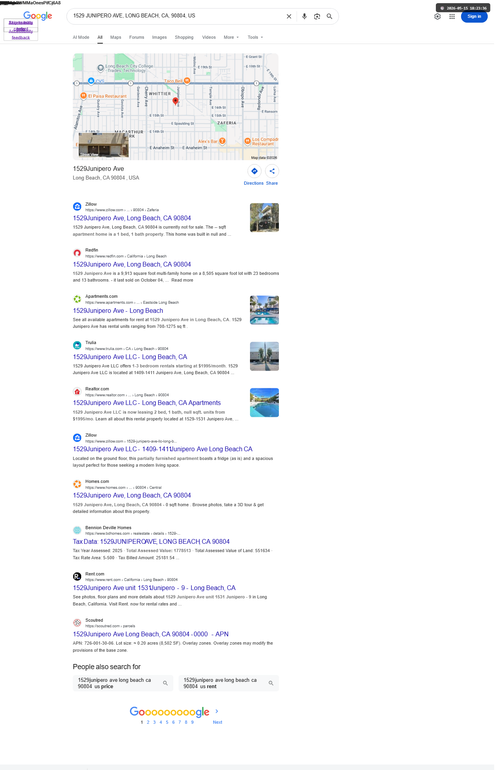Open Google apps grid icon
The width and height of the screenshot is (500, 770).
pos(452,16)
